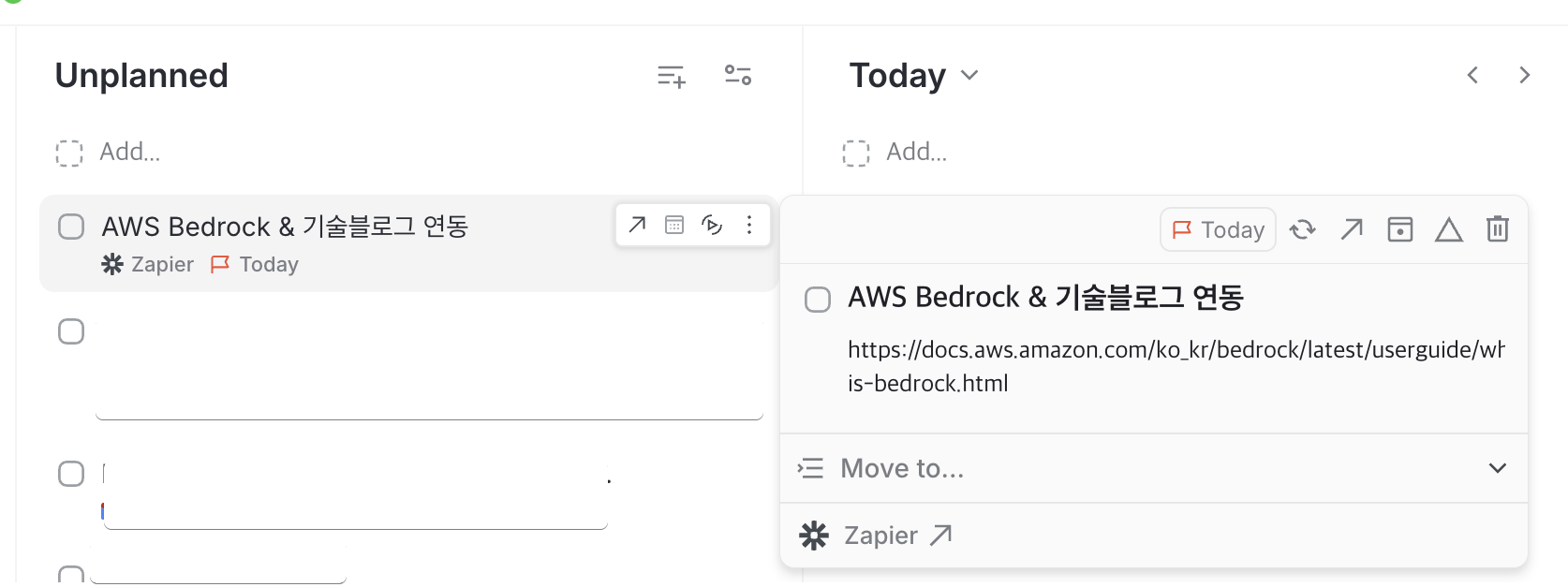Check off AWS Bedrock task in Unplanned list
This screenshot has width=1568, height=587.
pos(71,227)
